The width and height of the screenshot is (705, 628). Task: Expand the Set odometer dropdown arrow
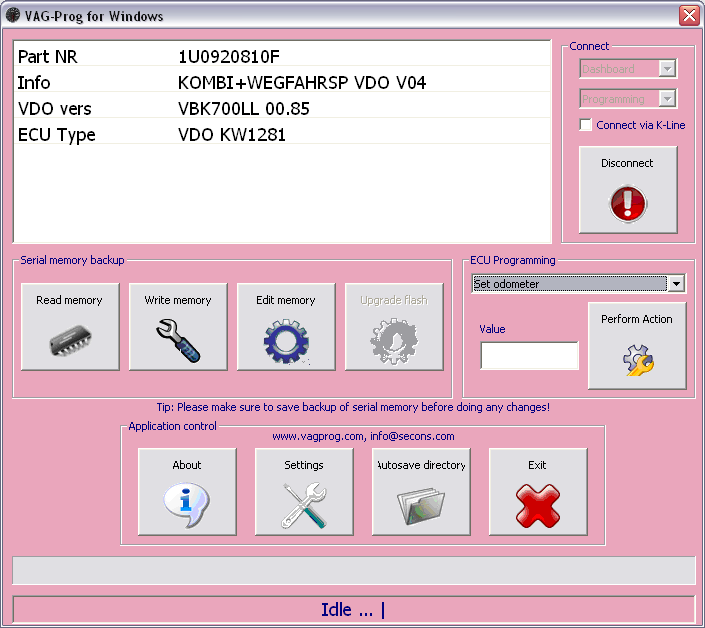pyautogui.click(x=676, y=283)
